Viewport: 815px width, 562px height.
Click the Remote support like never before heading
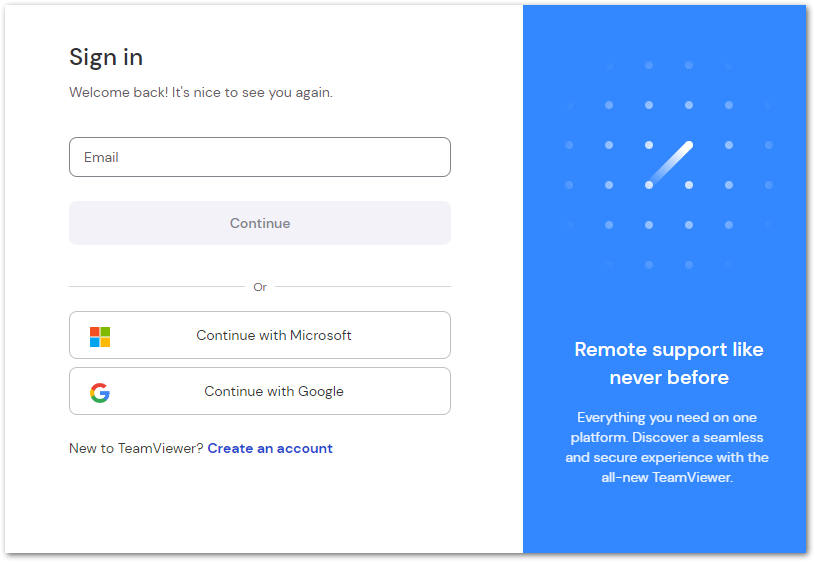pos(668,363)
